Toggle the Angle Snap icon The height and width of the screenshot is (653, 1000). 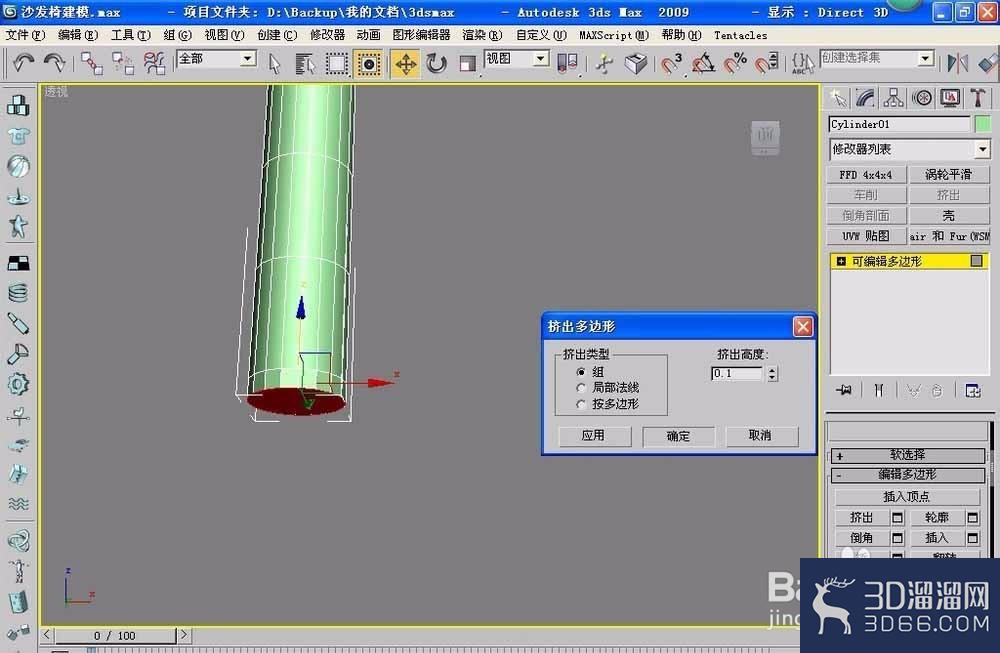tap(703, 63)
